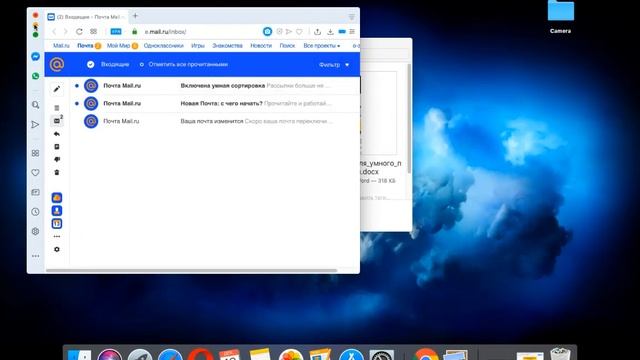
Task: Open personal news icon in Opera sidebar
Action: 36,192
